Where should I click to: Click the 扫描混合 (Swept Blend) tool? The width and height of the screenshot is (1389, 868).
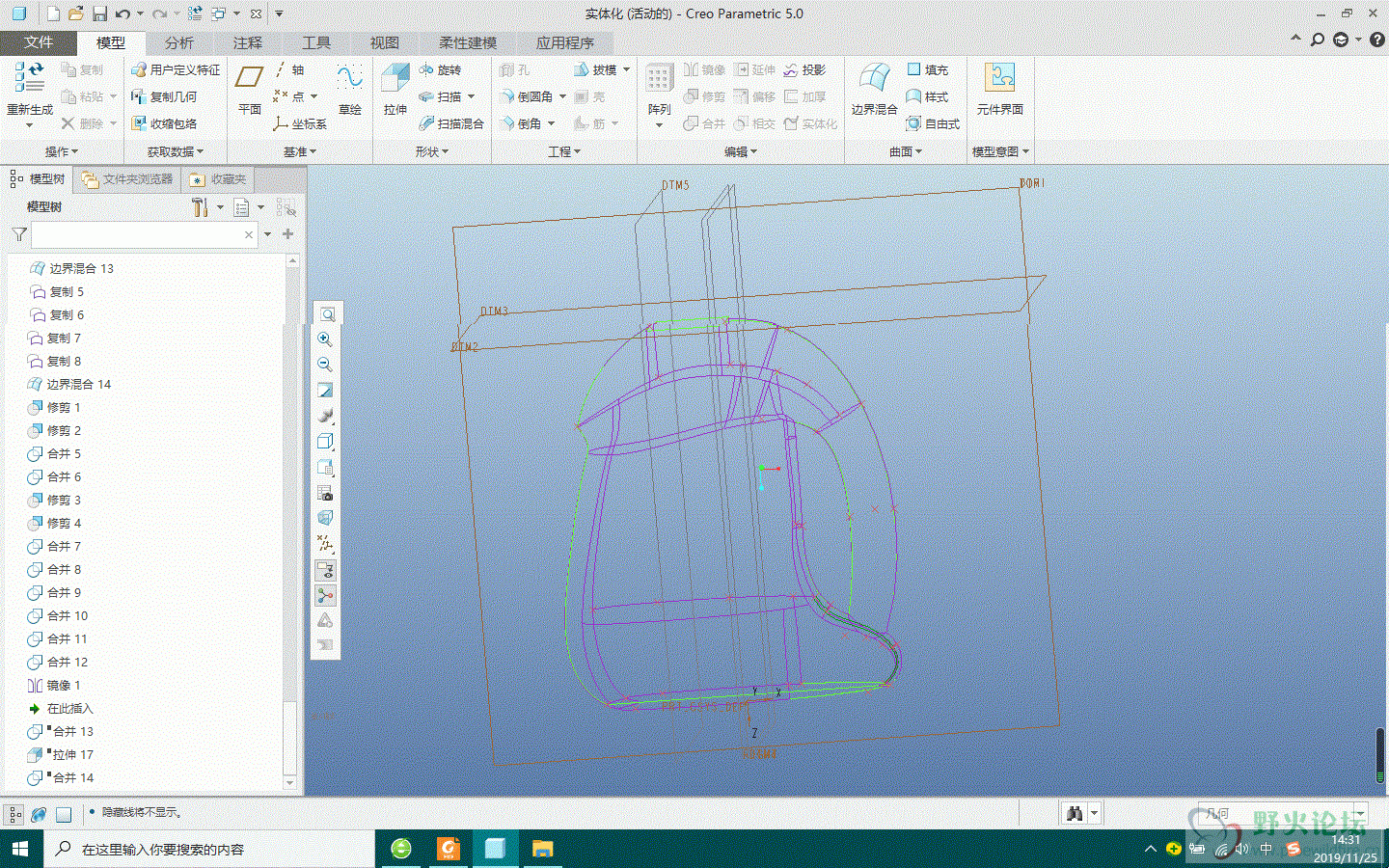click(x=451, y=123)
